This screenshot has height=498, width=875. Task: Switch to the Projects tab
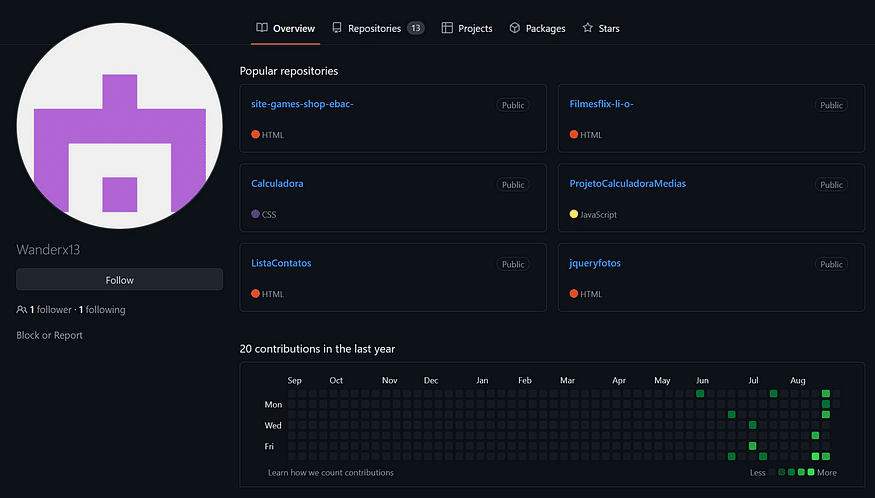pos(474,29)
